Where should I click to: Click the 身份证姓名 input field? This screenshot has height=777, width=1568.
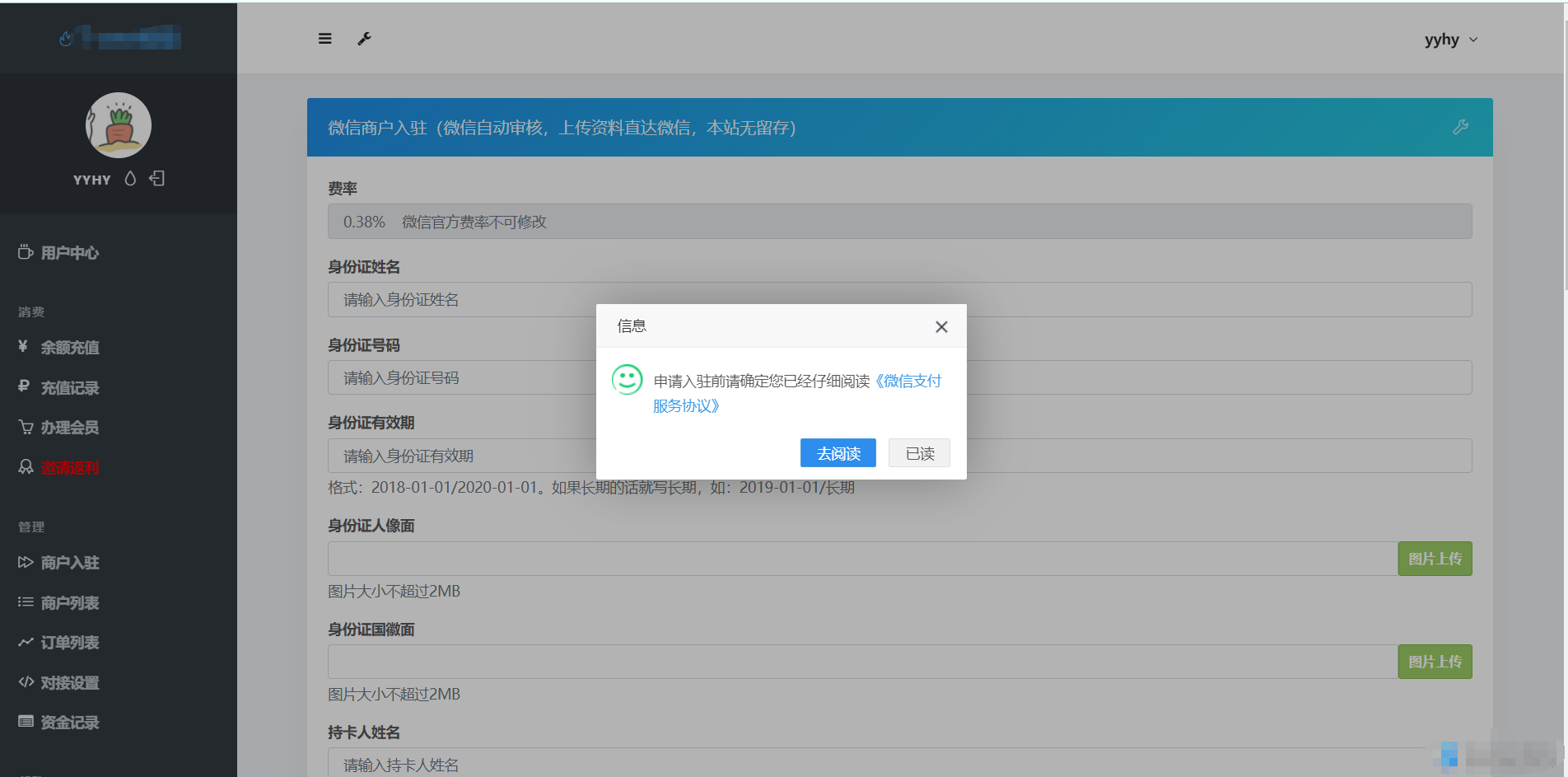tap(461, 300)
